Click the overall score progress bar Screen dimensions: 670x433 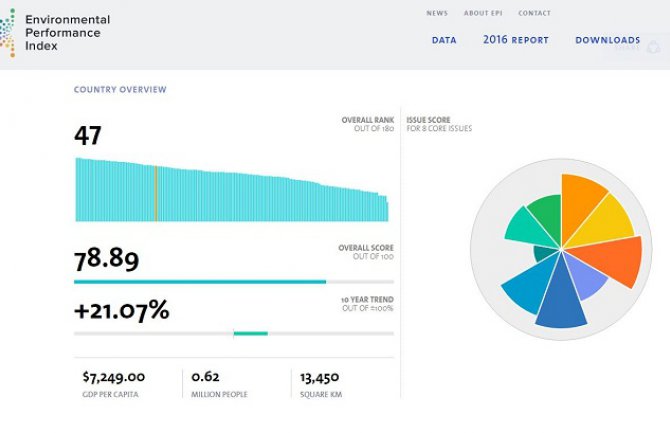point(200,282)
